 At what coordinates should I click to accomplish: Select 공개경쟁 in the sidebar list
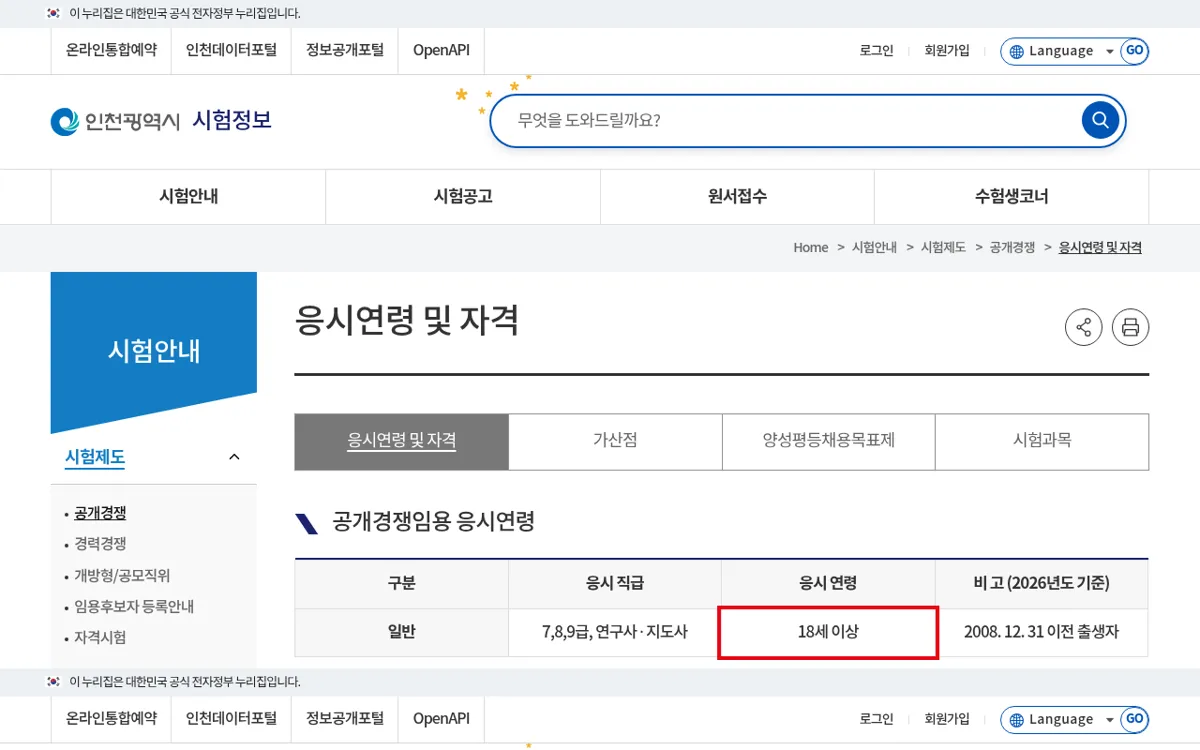coord(100,513)
